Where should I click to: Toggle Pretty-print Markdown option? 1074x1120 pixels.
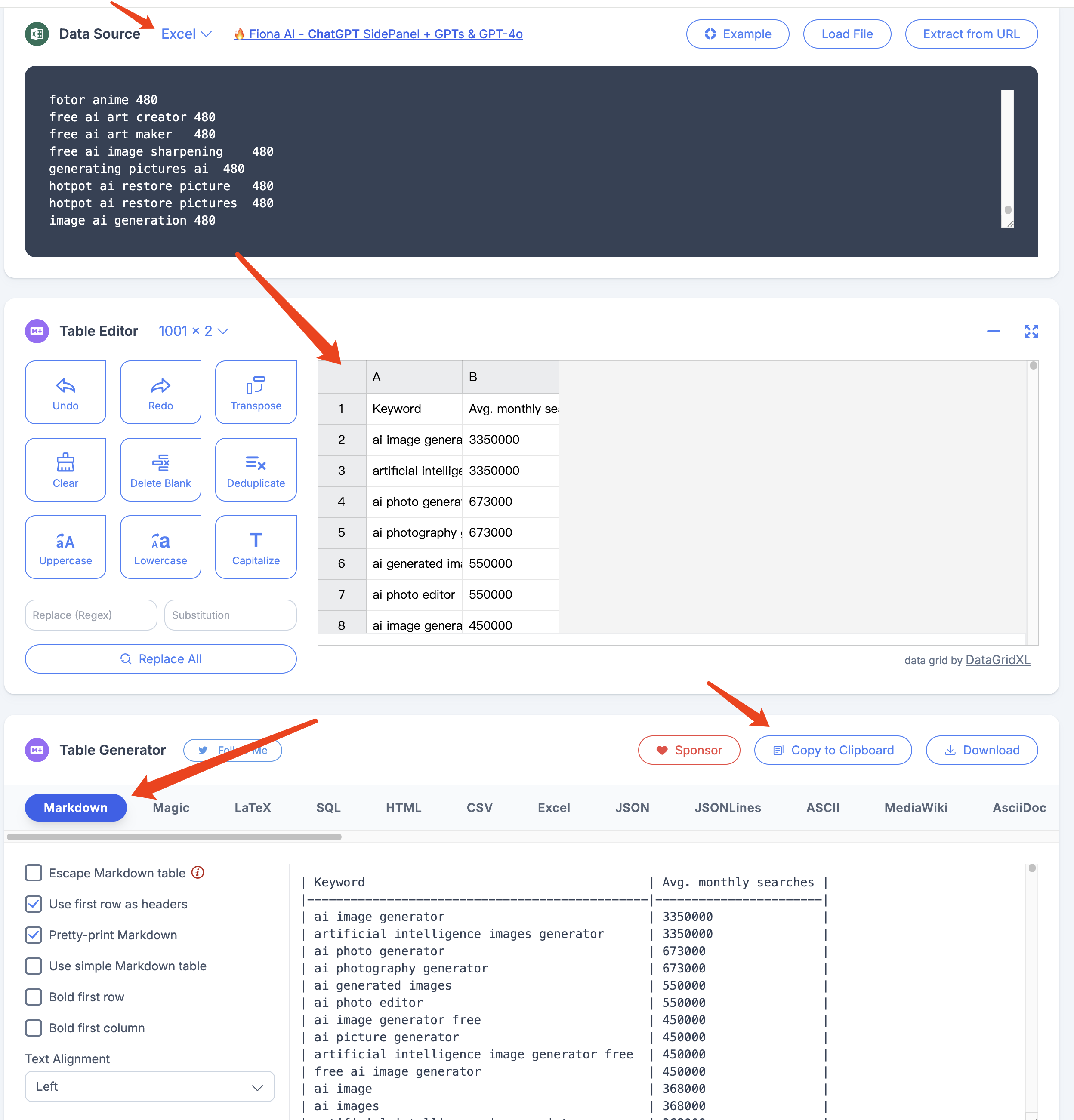[x=34, y=935]
